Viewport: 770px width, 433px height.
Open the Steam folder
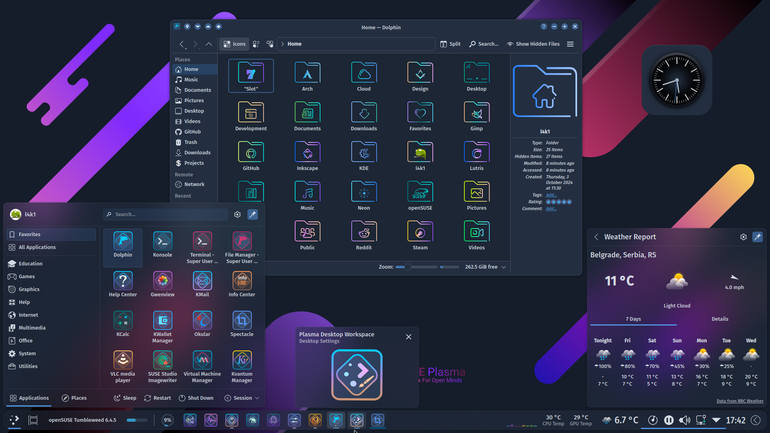420,235
